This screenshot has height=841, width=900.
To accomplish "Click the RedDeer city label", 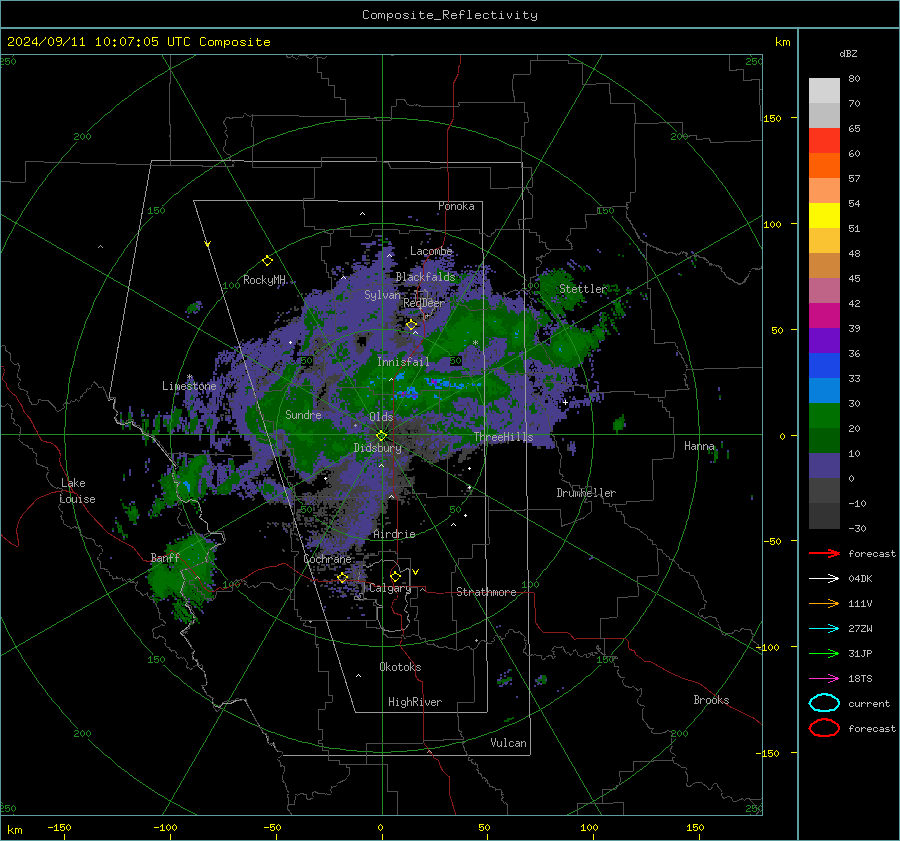I will (424, 303).
